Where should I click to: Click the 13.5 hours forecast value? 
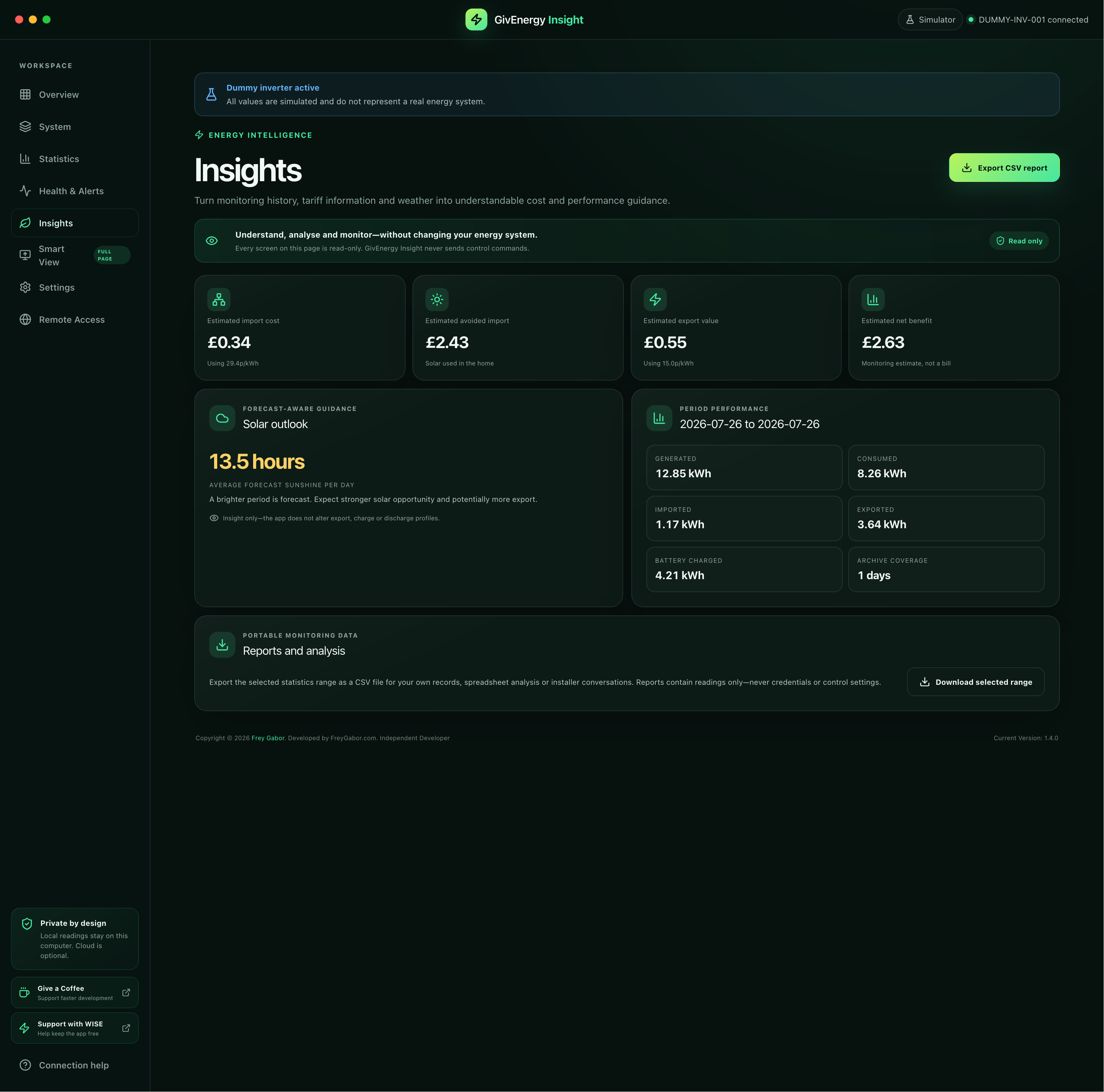coord(257,462)
